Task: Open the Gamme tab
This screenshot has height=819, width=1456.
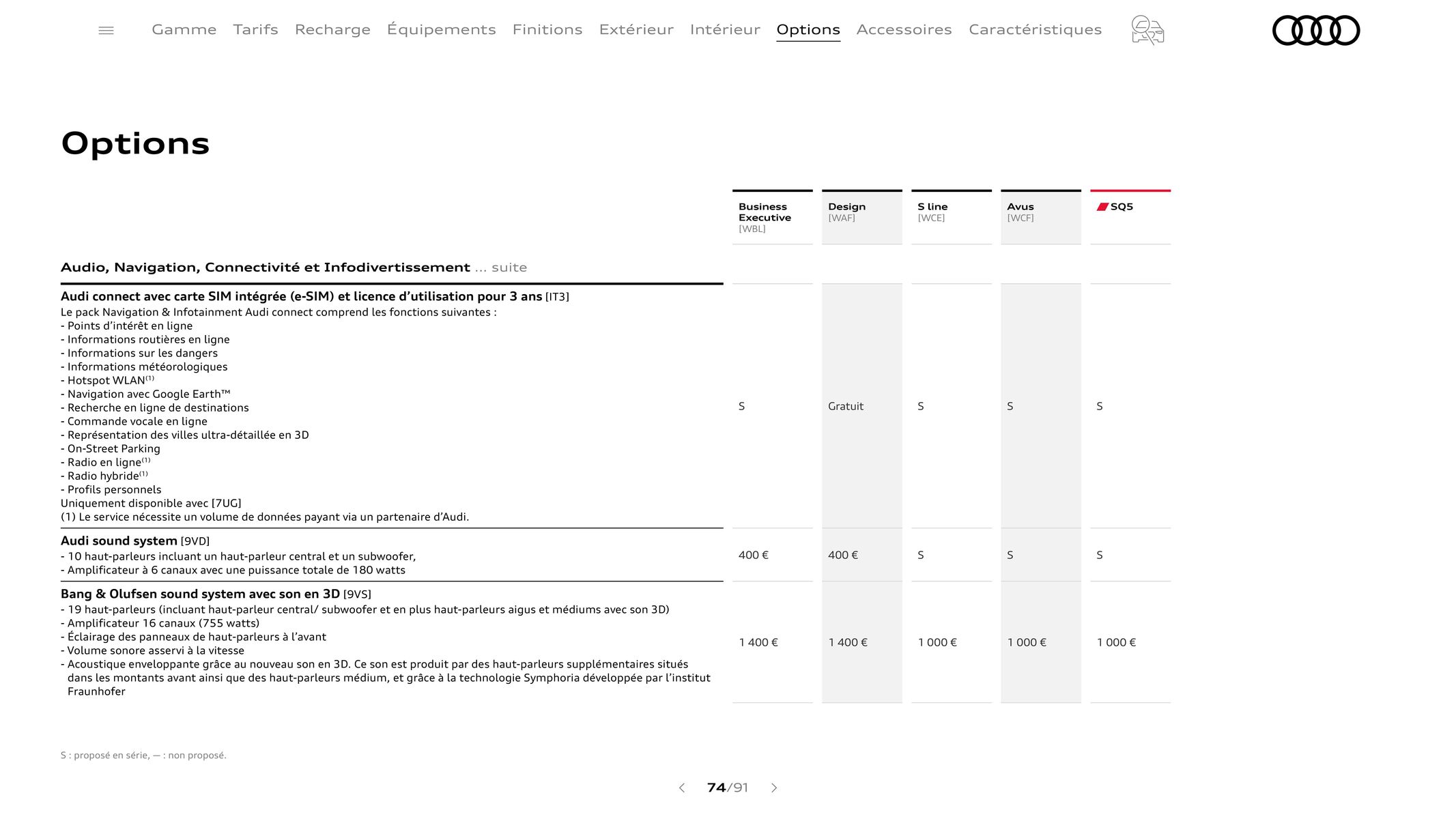Action: 184,29
